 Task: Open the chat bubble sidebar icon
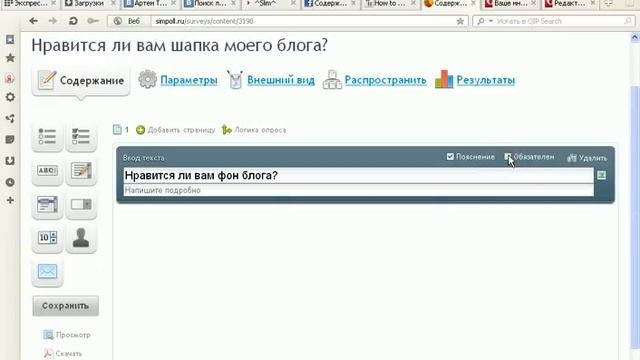point(10,140)
